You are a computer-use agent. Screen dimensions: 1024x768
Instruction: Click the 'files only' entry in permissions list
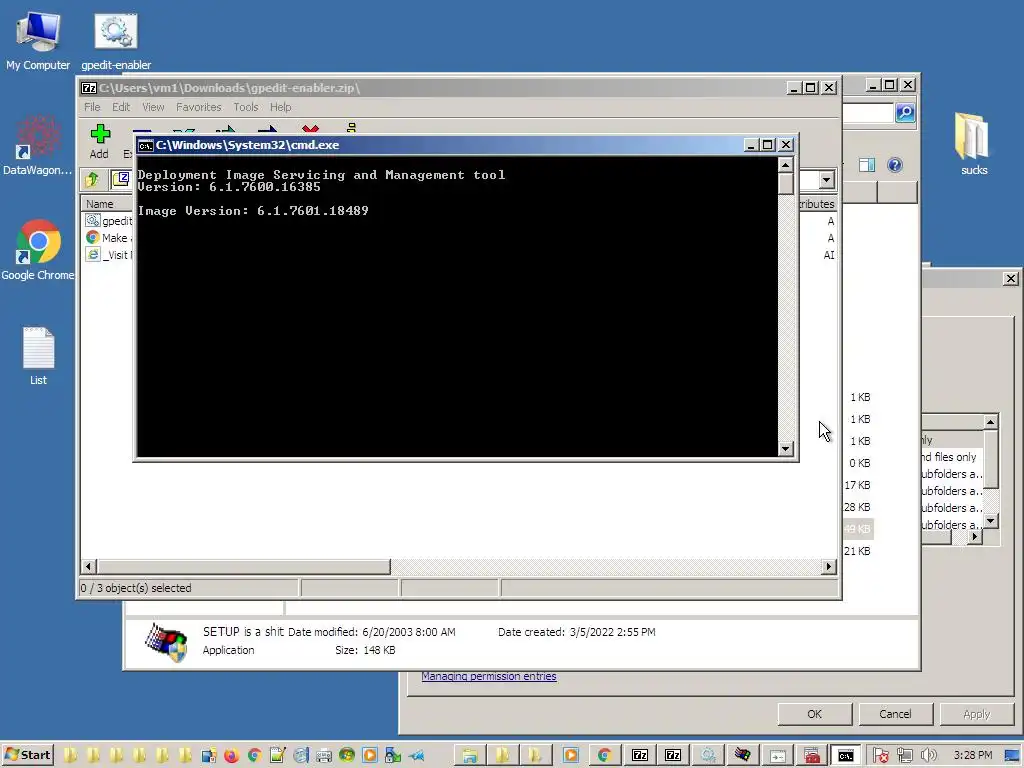pos(950,457)
